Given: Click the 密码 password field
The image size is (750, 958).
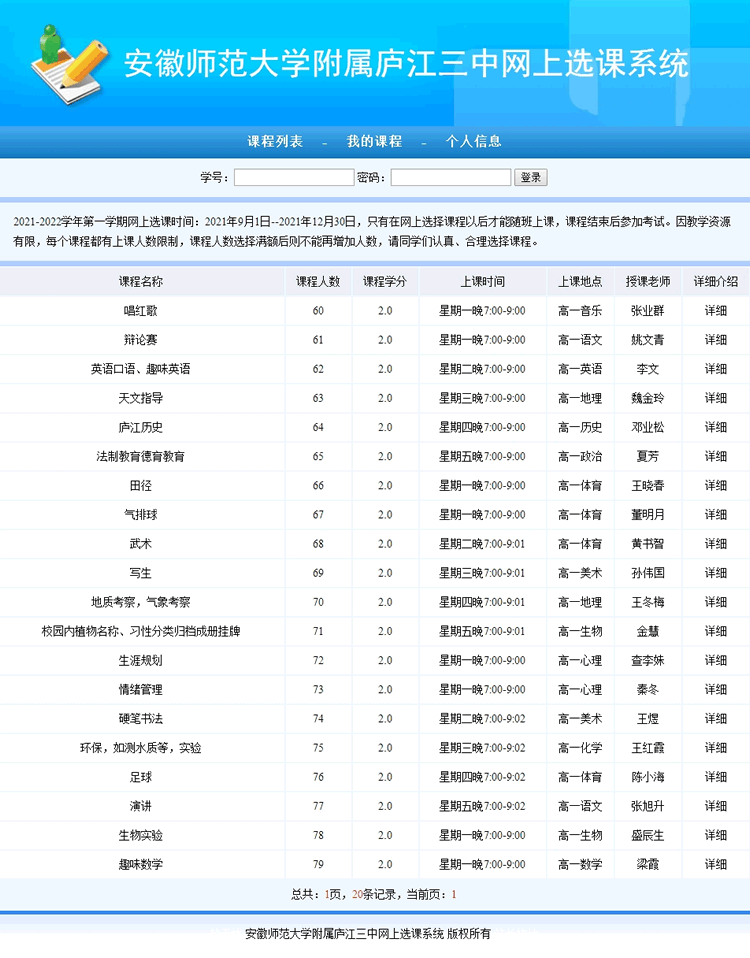Looking at the screenshot, I should click(x=451, y=178).
